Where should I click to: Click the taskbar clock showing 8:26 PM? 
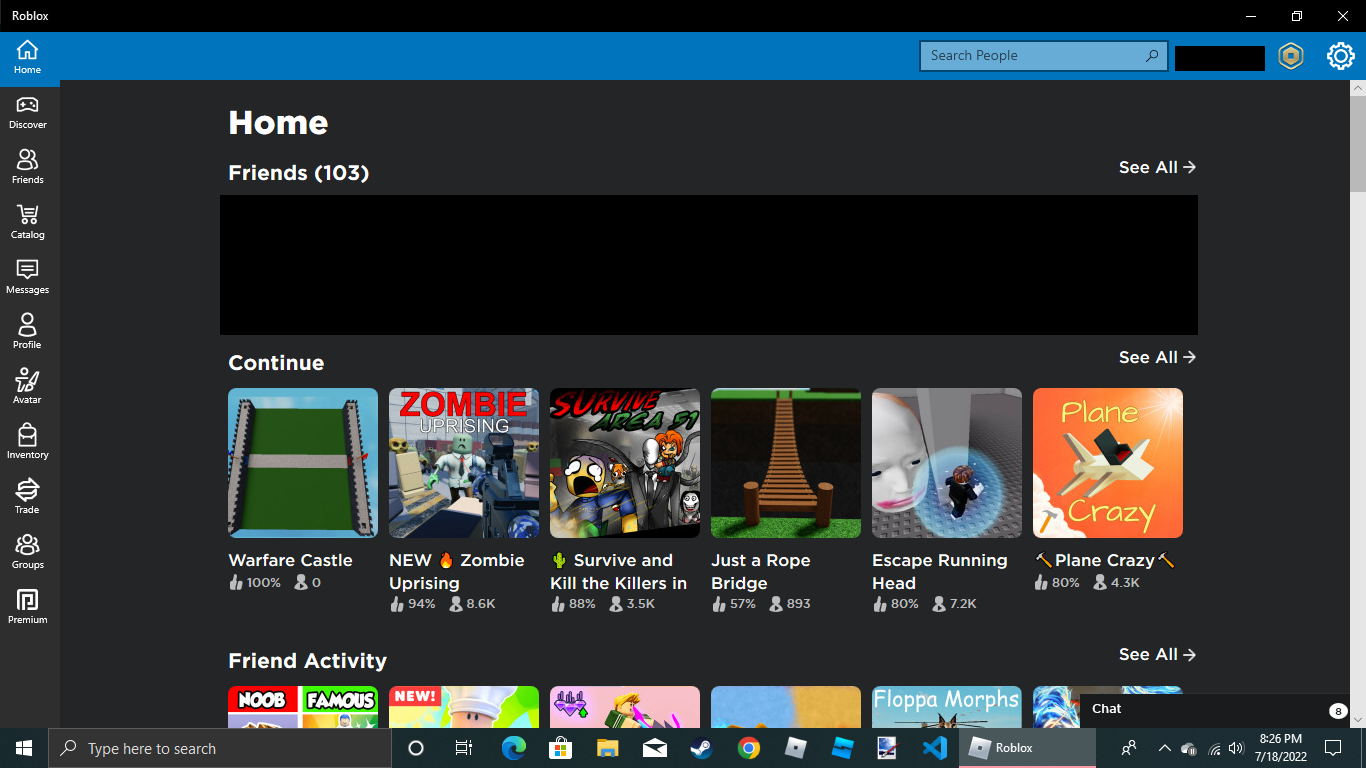pos(1280,748)
